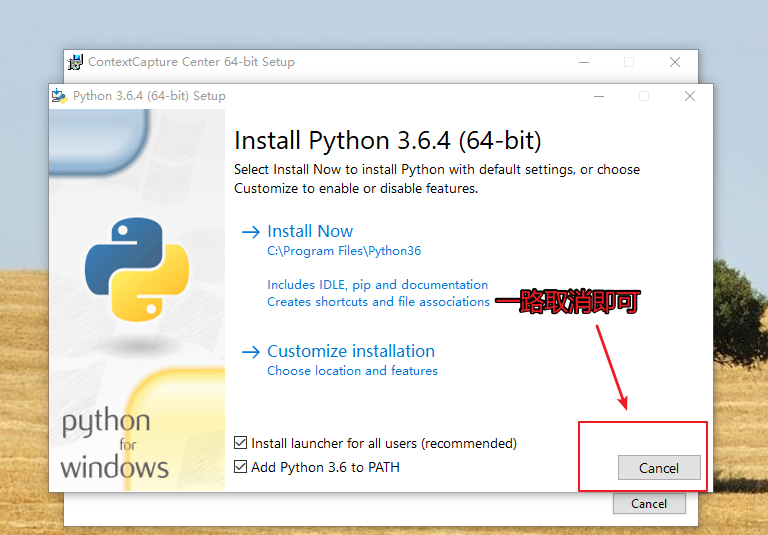The width and height of the screenshot is (768, 535).
Task: Minimize the Python 3.6.4 Setup window
Action: 599,96
